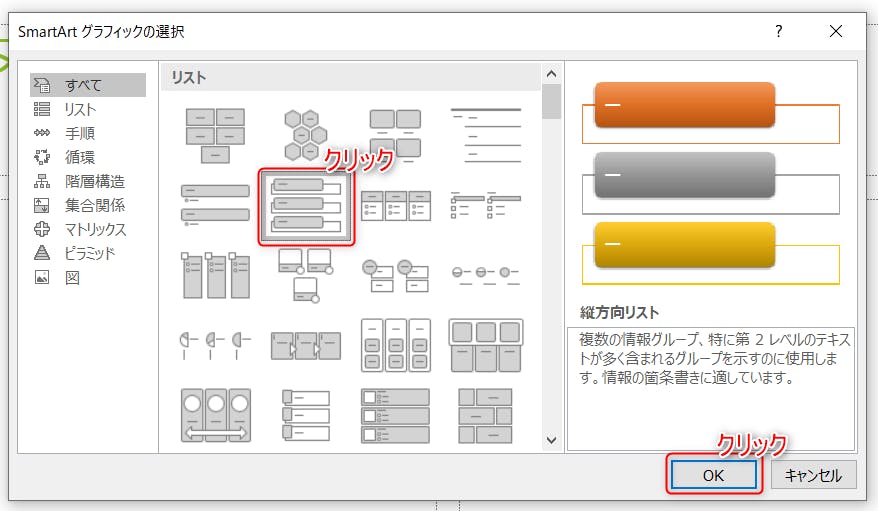The image size is (878, 511).
Task: Choose the マトリックス matrix category
Action: (x=95, y=230)
